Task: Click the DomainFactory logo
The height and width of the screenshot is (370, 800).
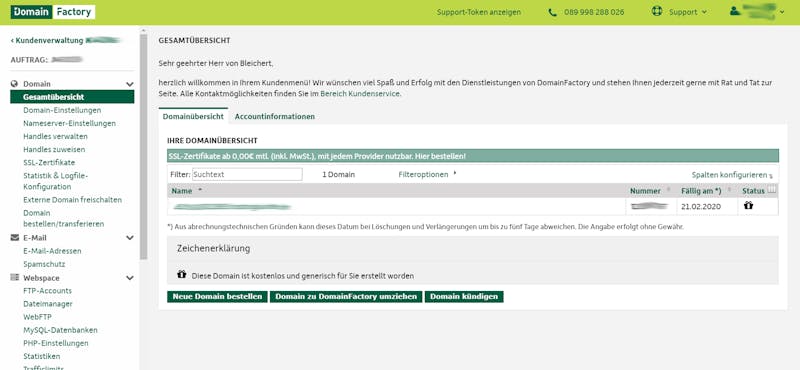Action: click(53, 12)
